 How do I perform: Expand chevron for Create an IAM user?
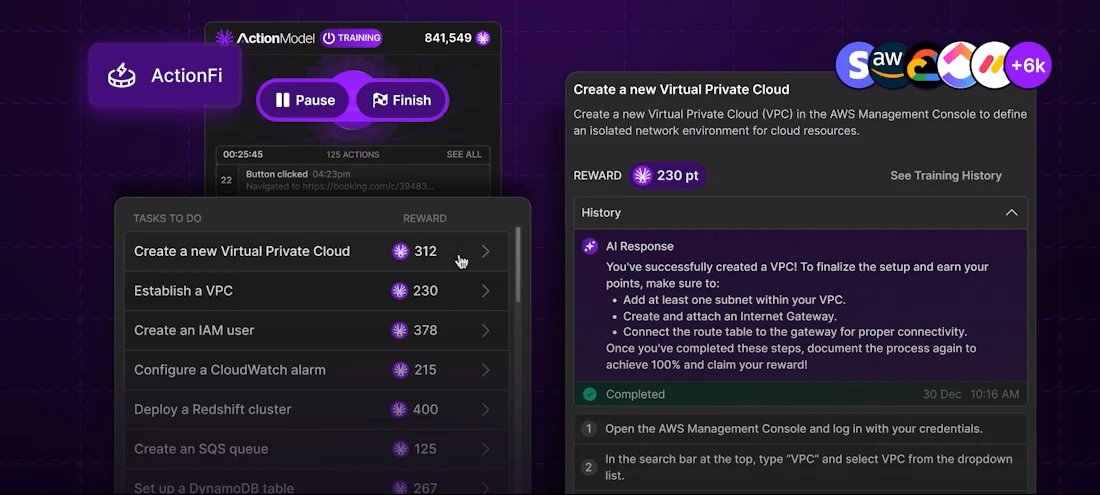485,330
